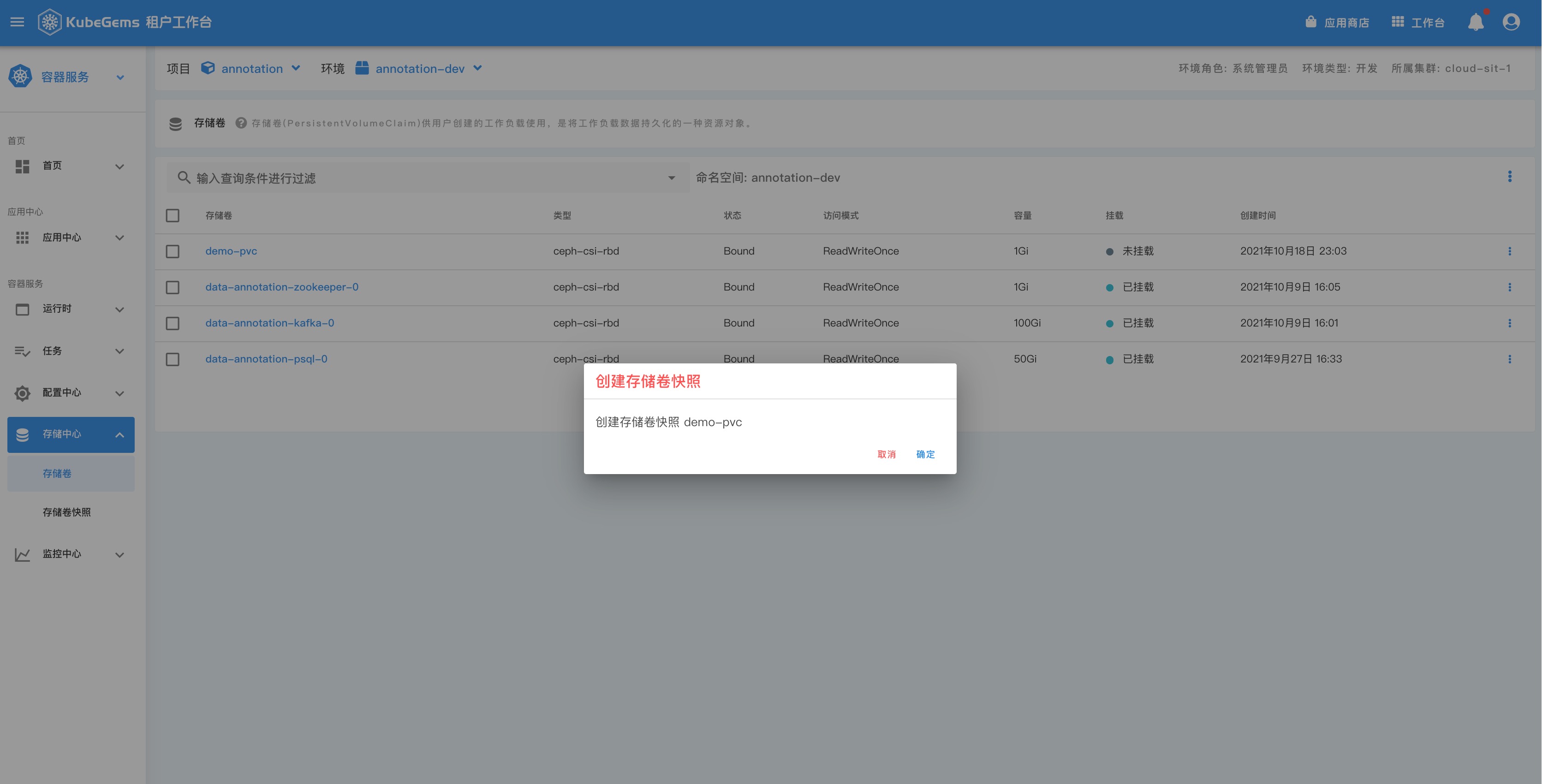Open the more options for demo-pvc row
The height and width of the screenshot is (784, 1542).
(1509, 251)
